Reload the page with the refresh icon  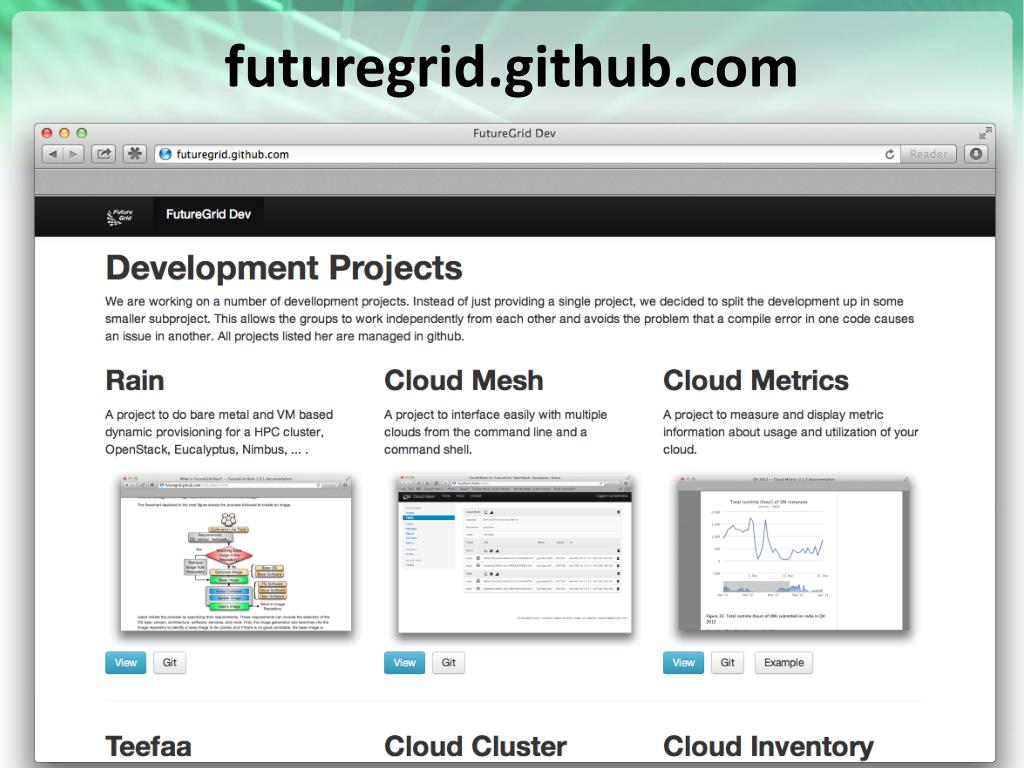tap(889, 154)
